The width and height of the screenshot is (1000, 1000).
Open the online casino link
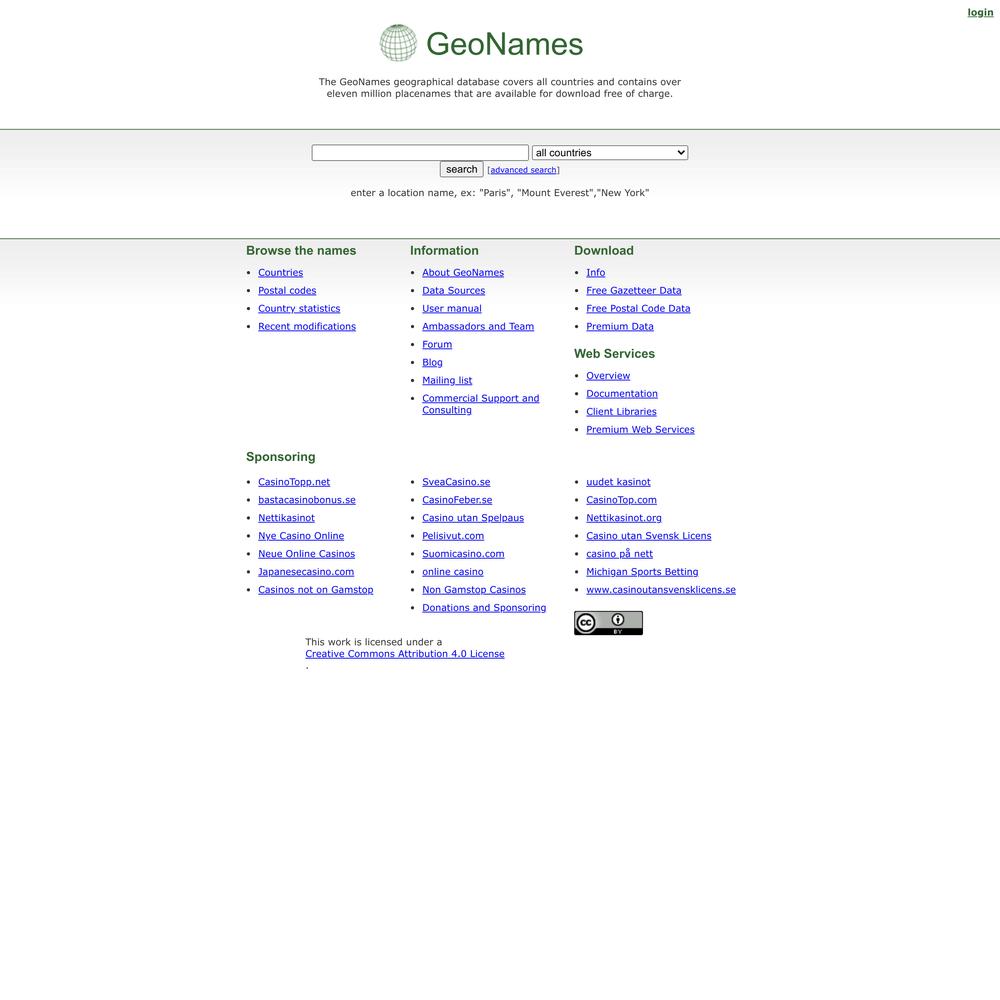[x=453, y=571]
